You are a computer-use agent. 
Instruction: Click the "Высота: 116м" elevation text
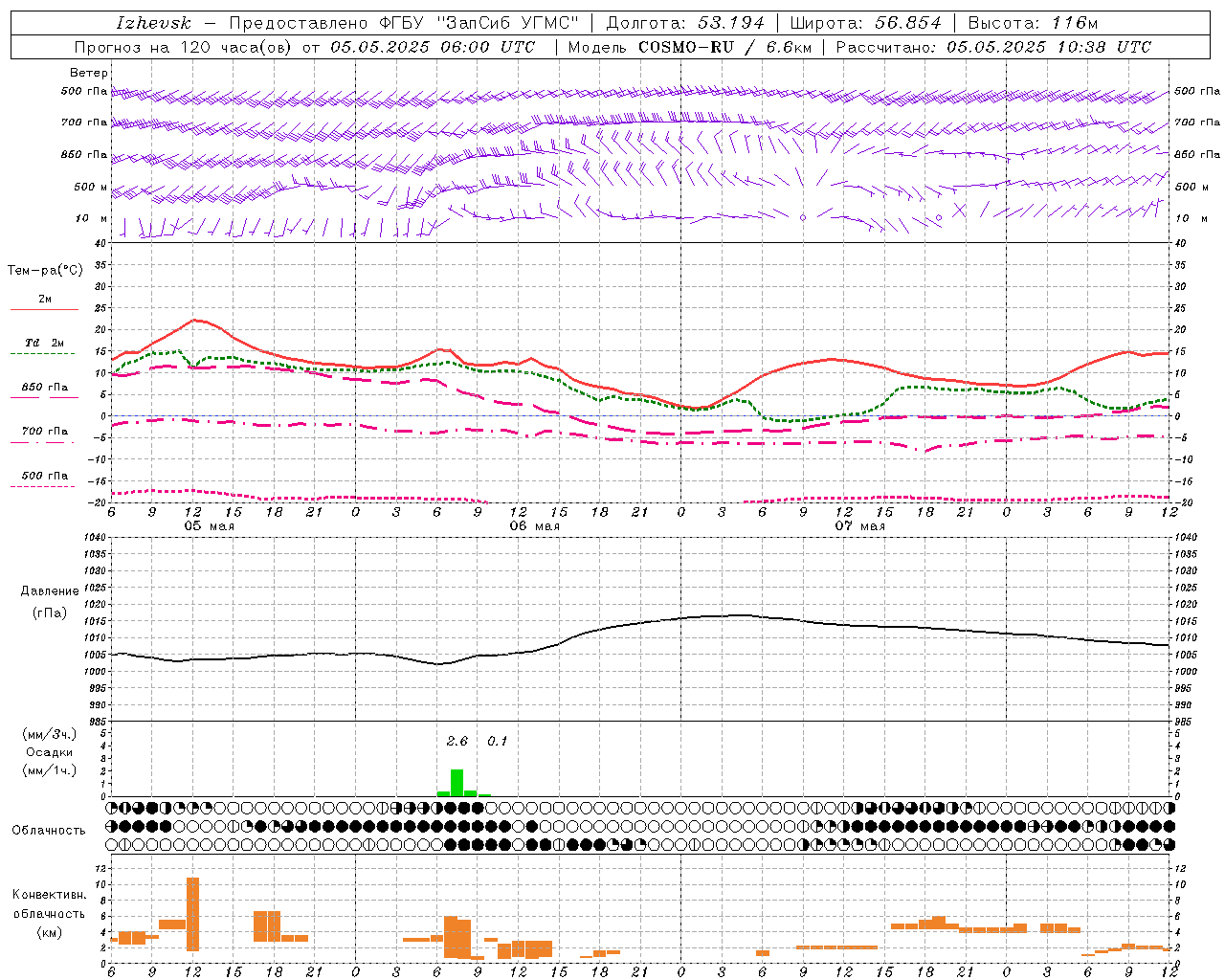[1033, 23]
